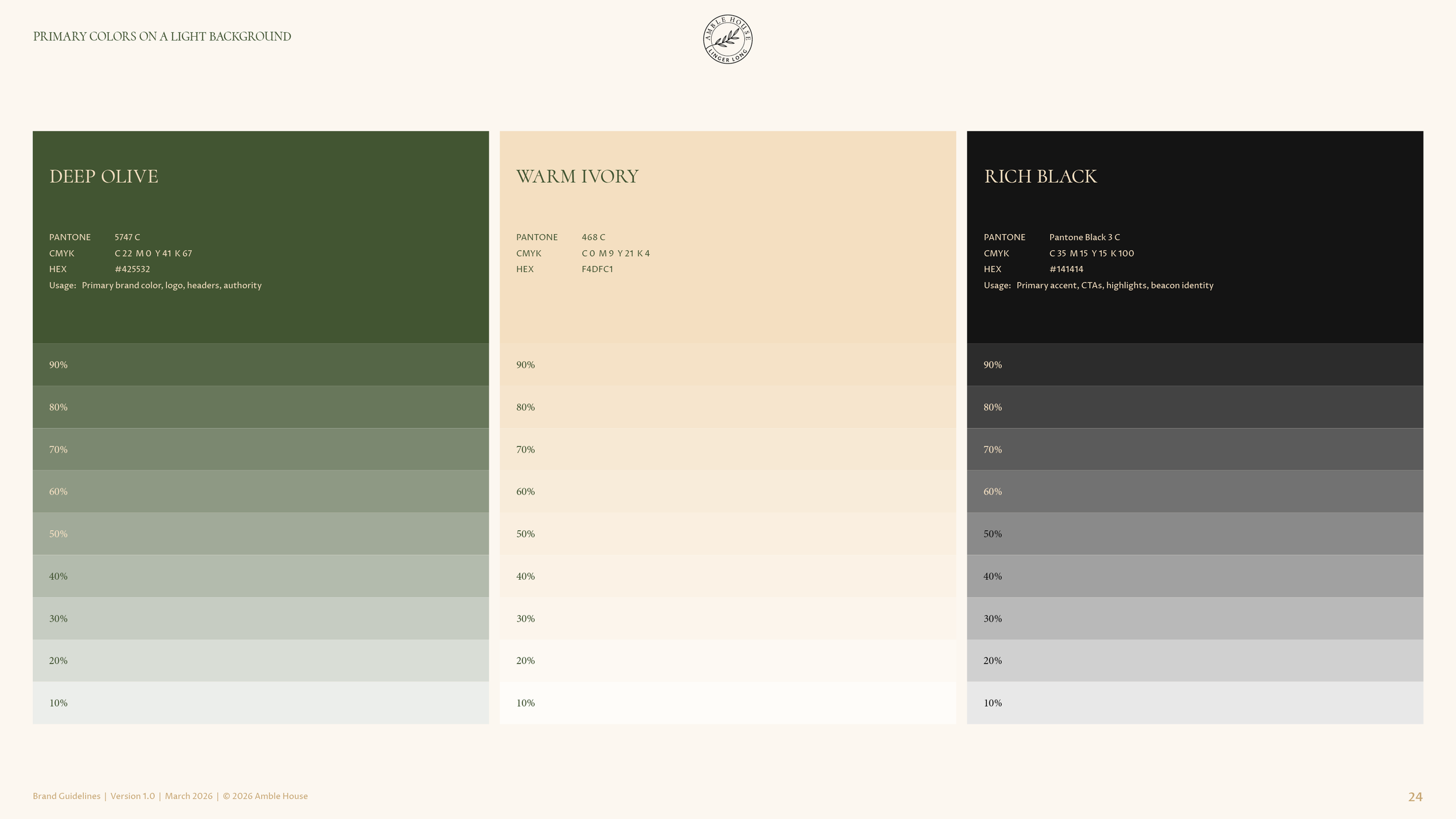
Task: Select the Rich Black main color swatch
Action: [1195, 237]
